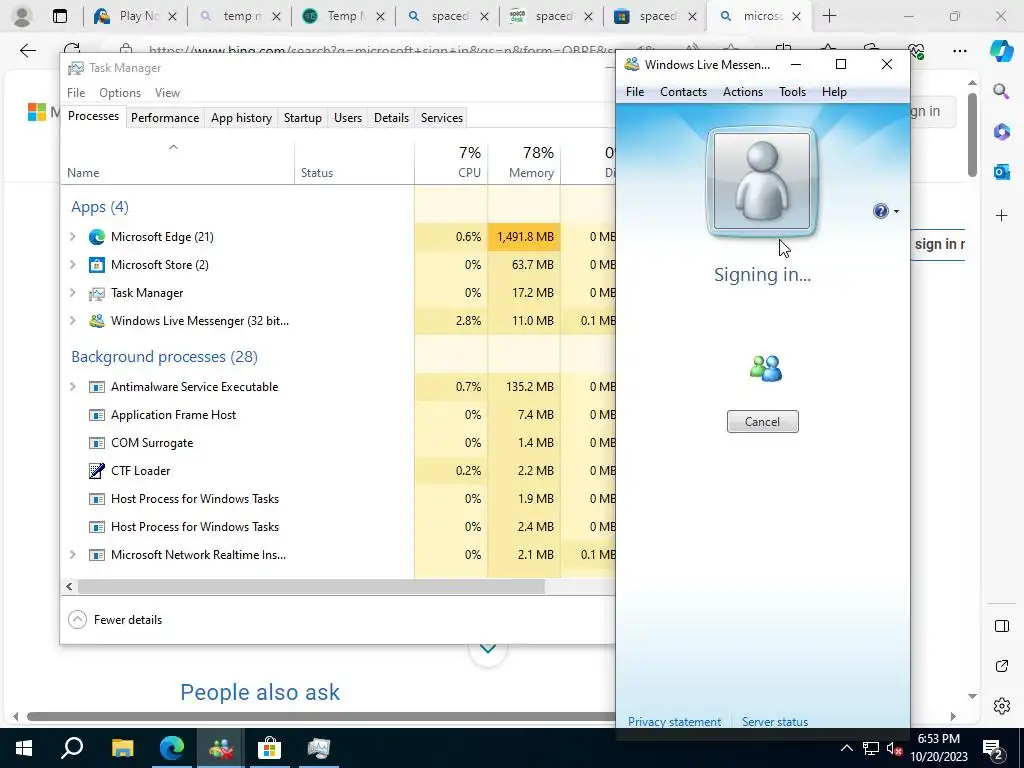Click the Bing expand chevron below Task Manager
Viewport: 1024px width, 768px height.
click(x=488, y=648)
